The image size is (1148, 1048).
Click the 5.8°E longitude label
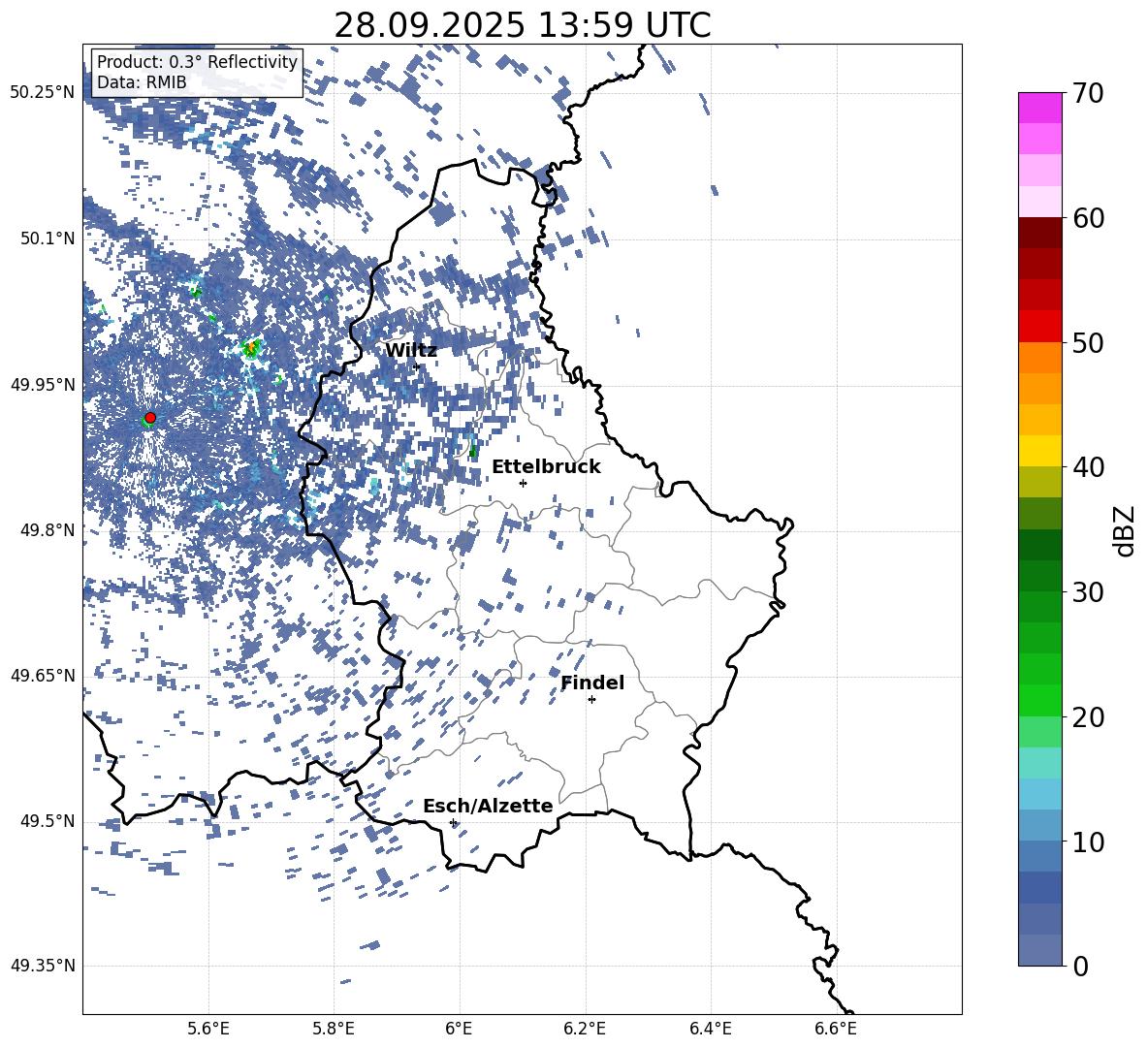click(334, 1029)
